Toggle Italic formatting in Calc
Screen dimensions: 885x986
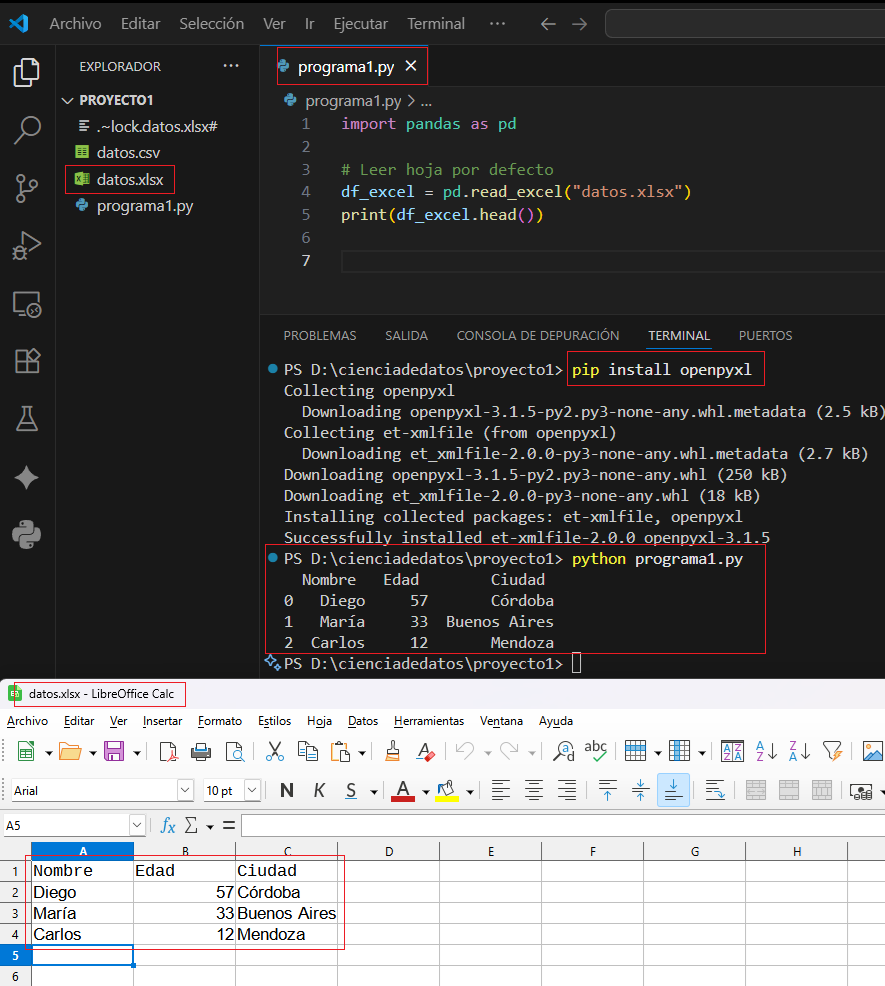[319, 790]
